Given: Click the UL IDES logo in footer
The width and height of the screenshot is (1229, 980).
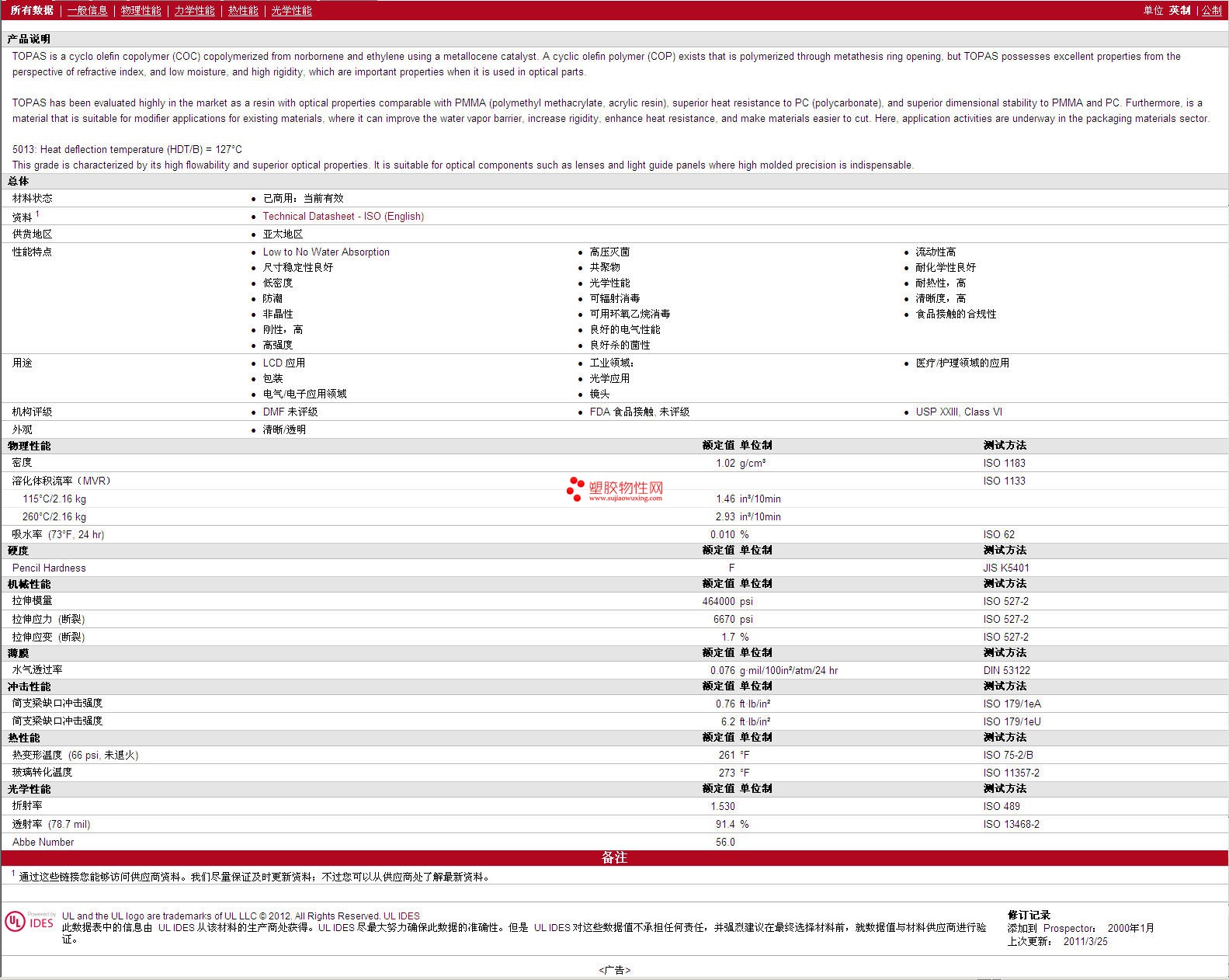Looking at the screenshot, I should point(30,921).
